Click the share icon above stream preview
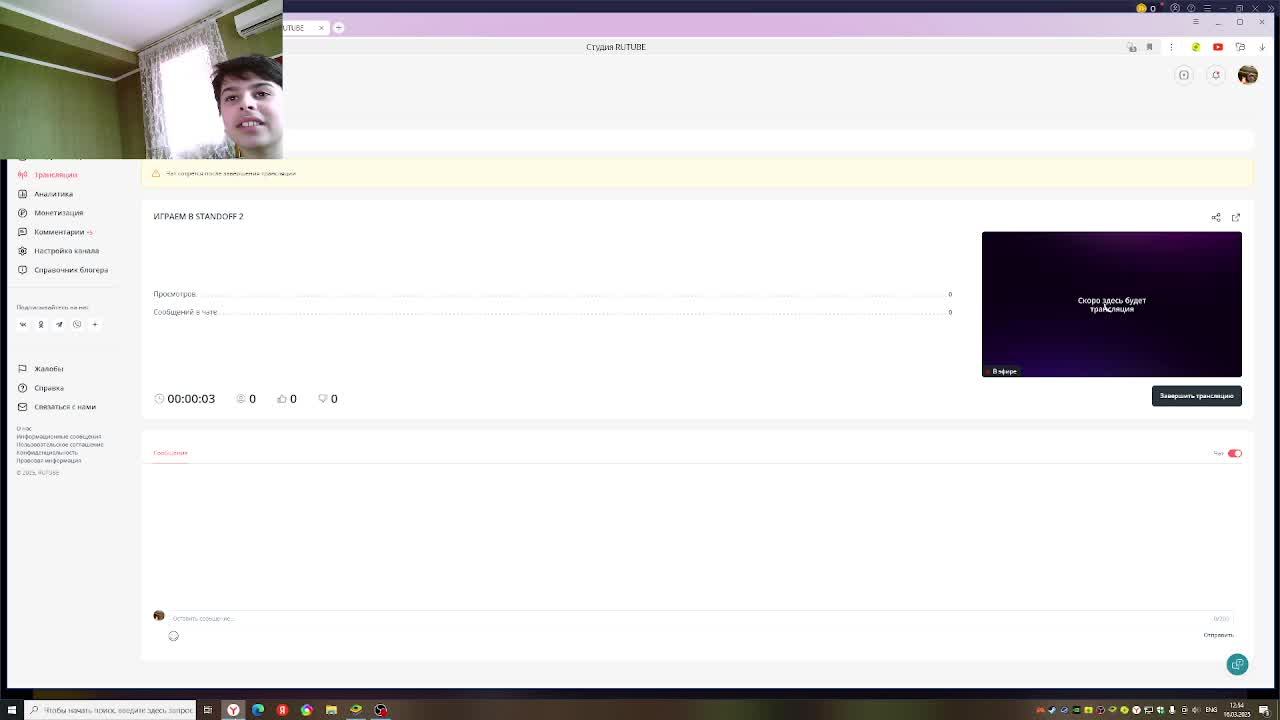This screenshot has width=1280, height=720. pyautogui.click(x=1216, y=217)
